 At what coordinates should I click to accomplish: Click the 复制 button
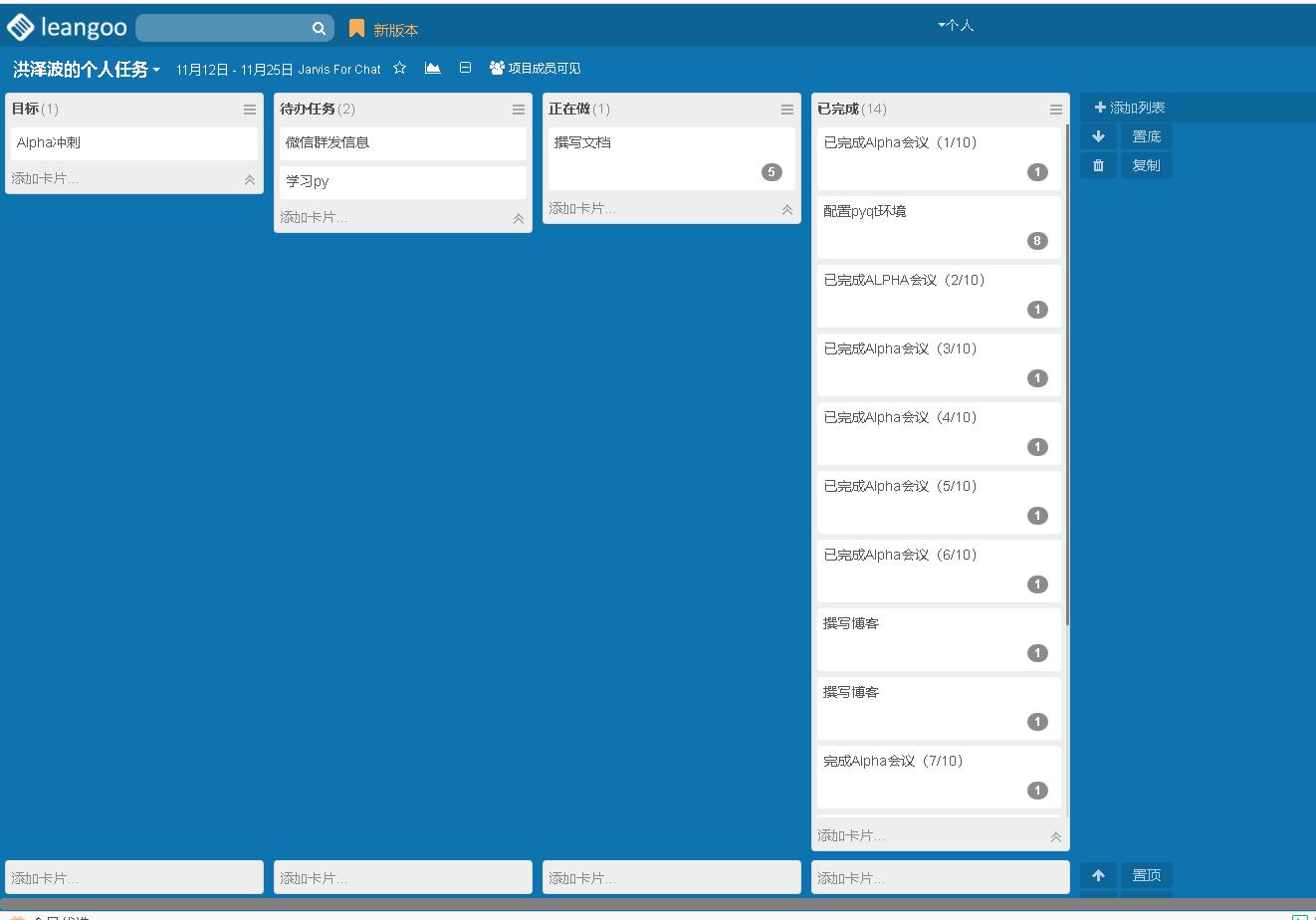[x=1146, y=165]
